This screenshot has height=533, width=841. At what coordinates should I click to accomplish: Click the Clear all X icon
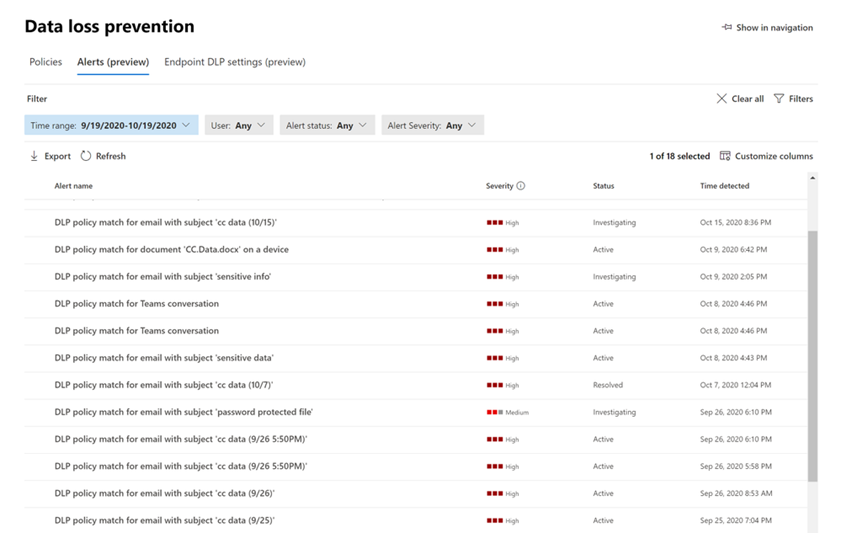tap(722, 99)
